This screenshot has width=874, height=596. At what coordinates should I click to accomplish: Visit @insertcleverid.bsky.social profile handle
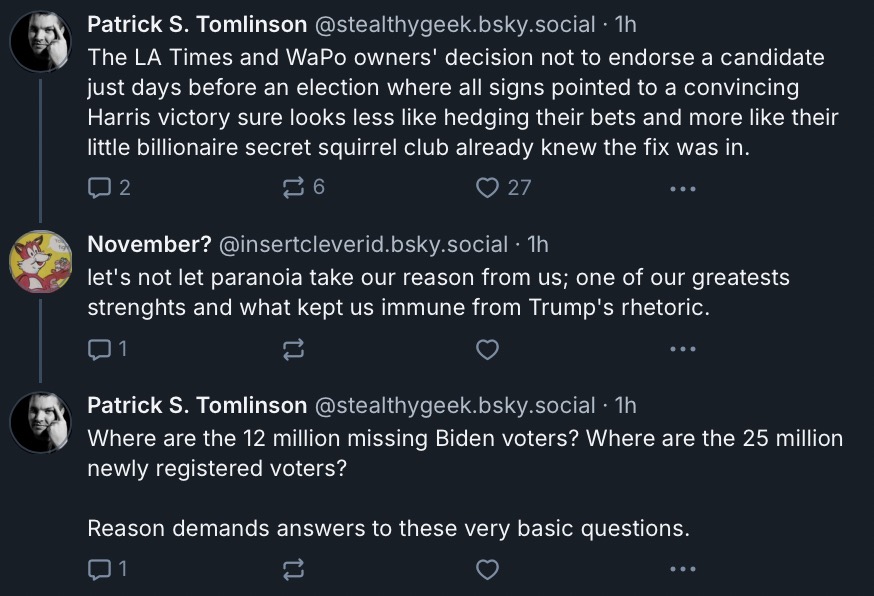click(x=363, y=245)
